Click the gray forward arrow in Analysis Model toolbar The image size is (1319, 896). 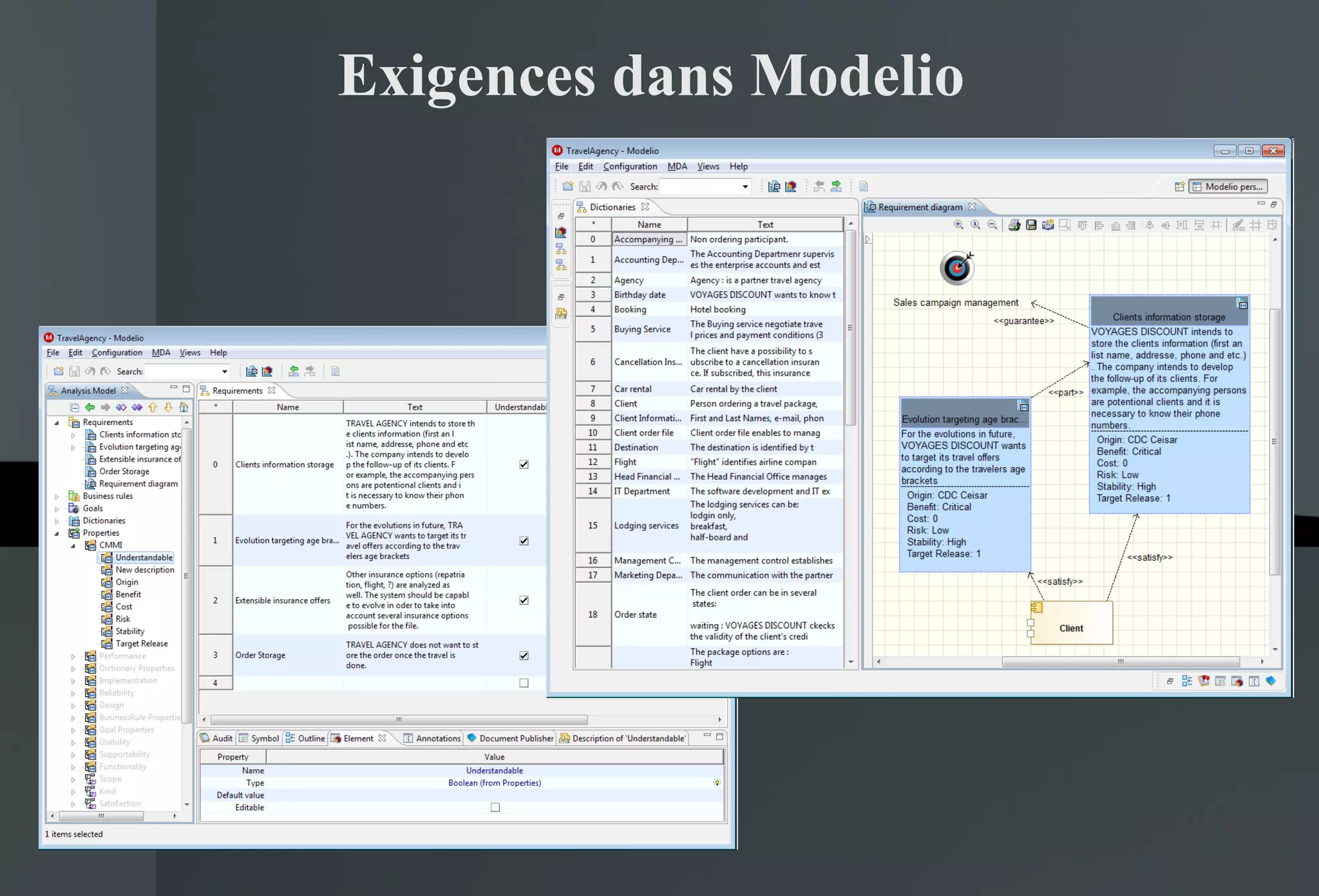[105, 407]
